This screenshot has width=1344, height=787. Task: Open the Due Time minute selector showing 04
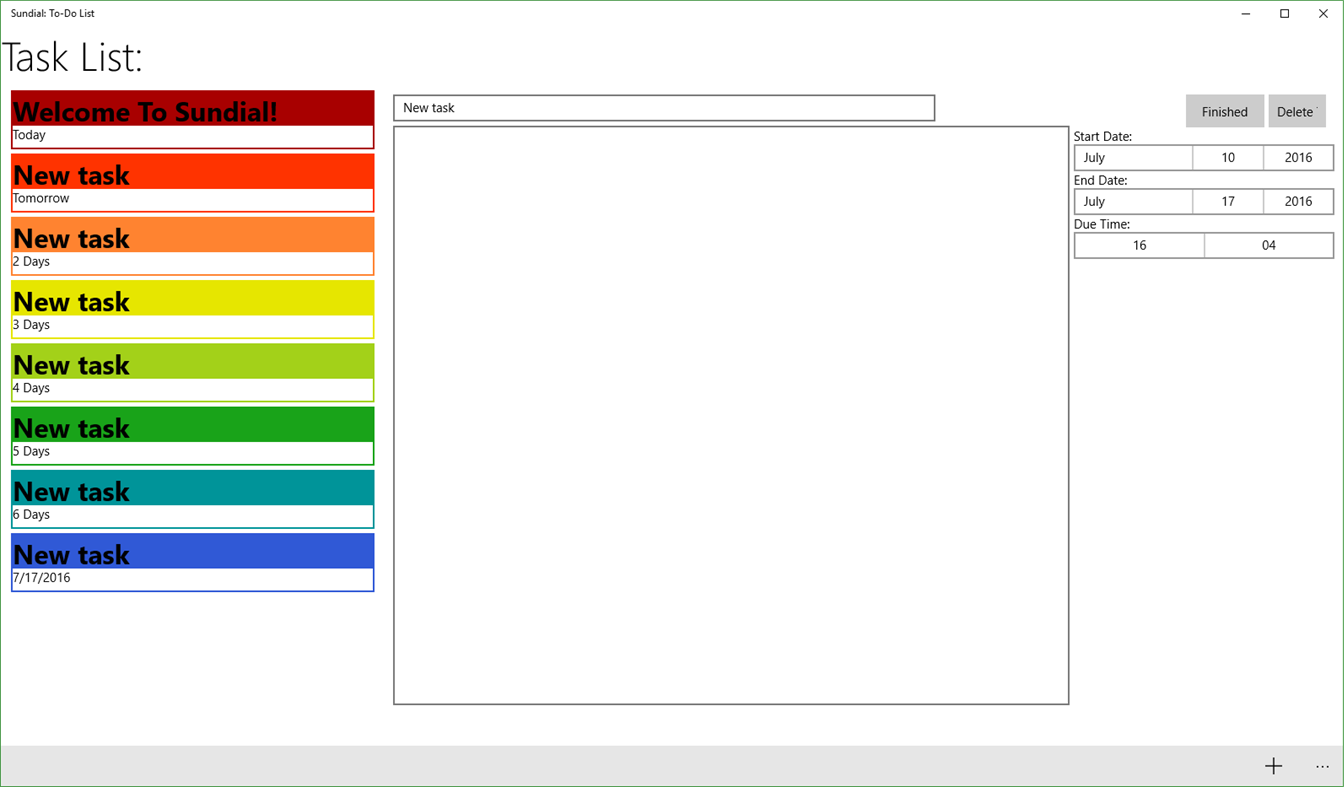coord(1267,245)
